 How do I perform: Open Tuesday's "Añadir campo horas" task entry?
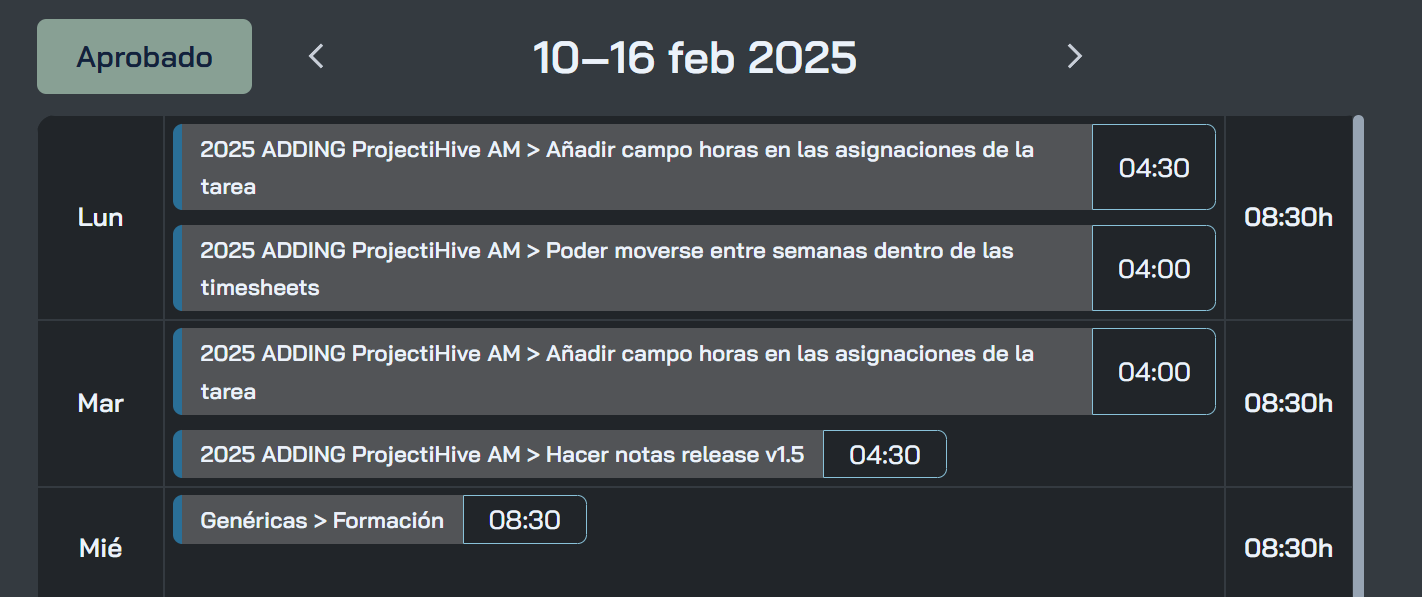[x=632, y=372]
